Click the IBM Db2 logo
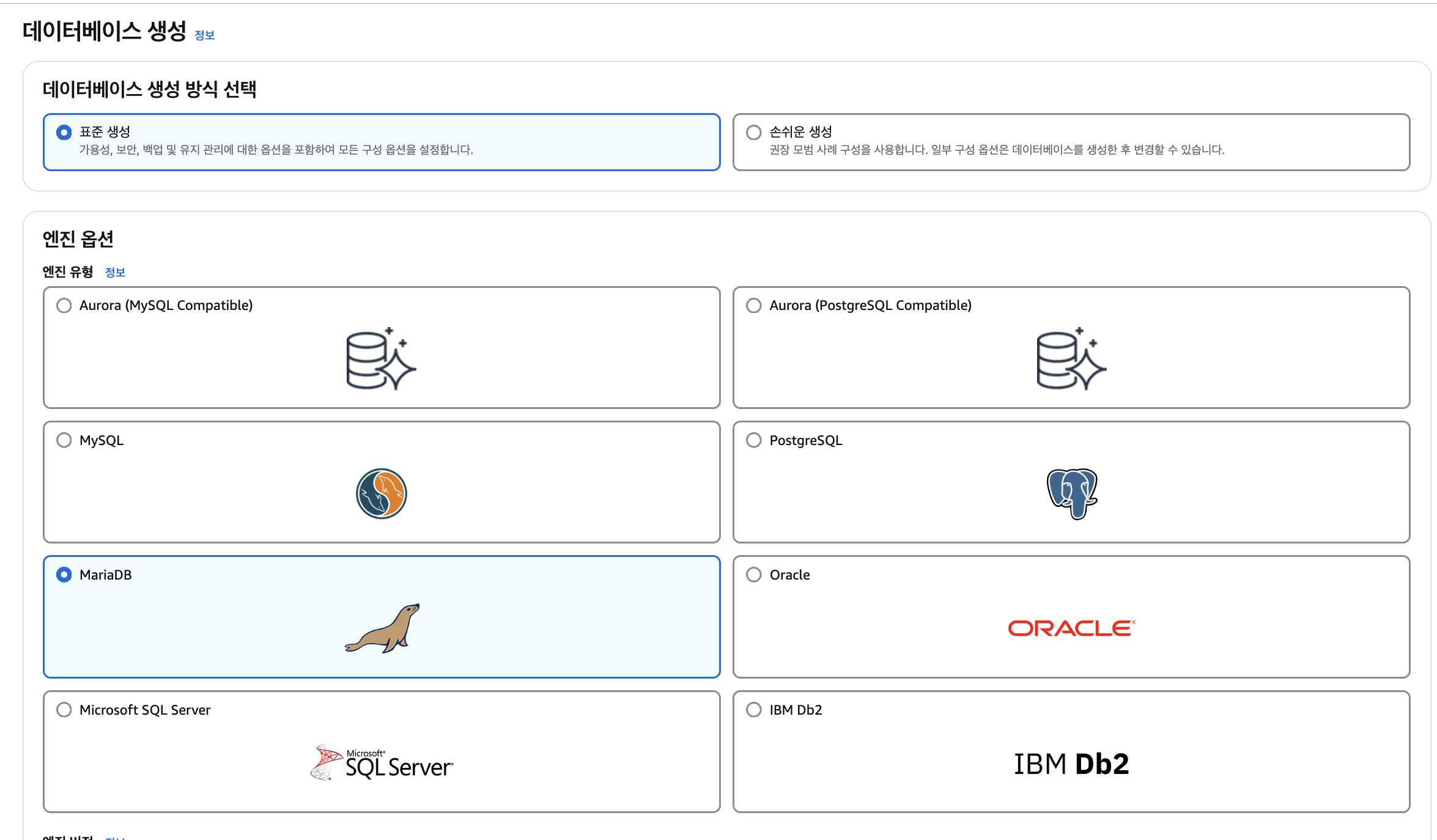 (x=1071, y=762)
